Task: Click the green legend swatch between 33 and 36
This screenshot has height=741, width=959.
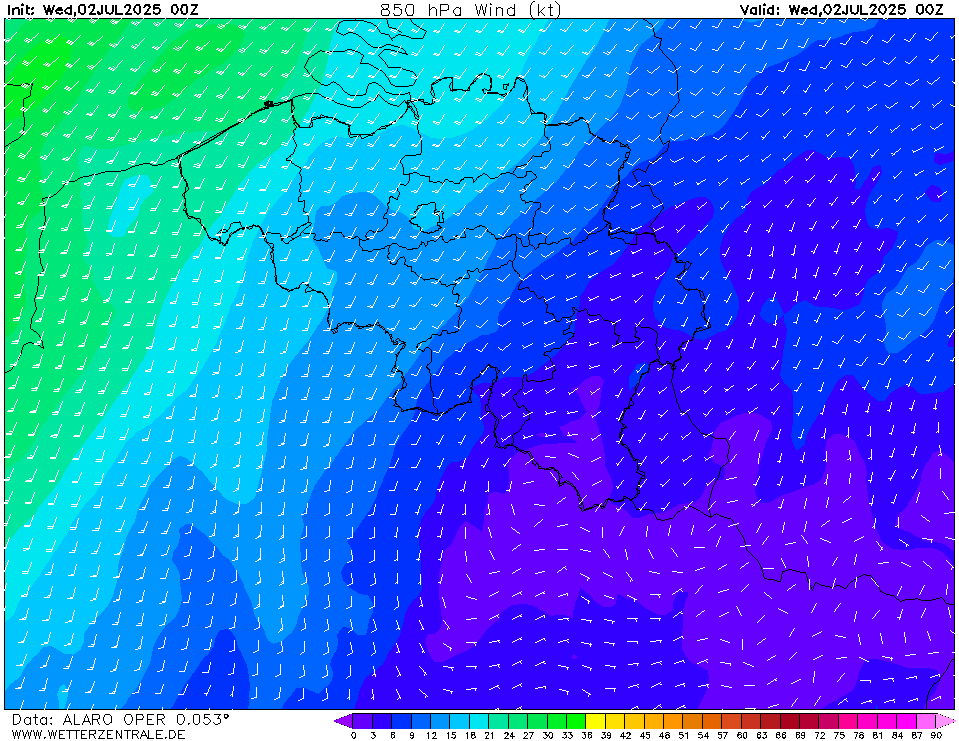Action: [x=577, y=721]
